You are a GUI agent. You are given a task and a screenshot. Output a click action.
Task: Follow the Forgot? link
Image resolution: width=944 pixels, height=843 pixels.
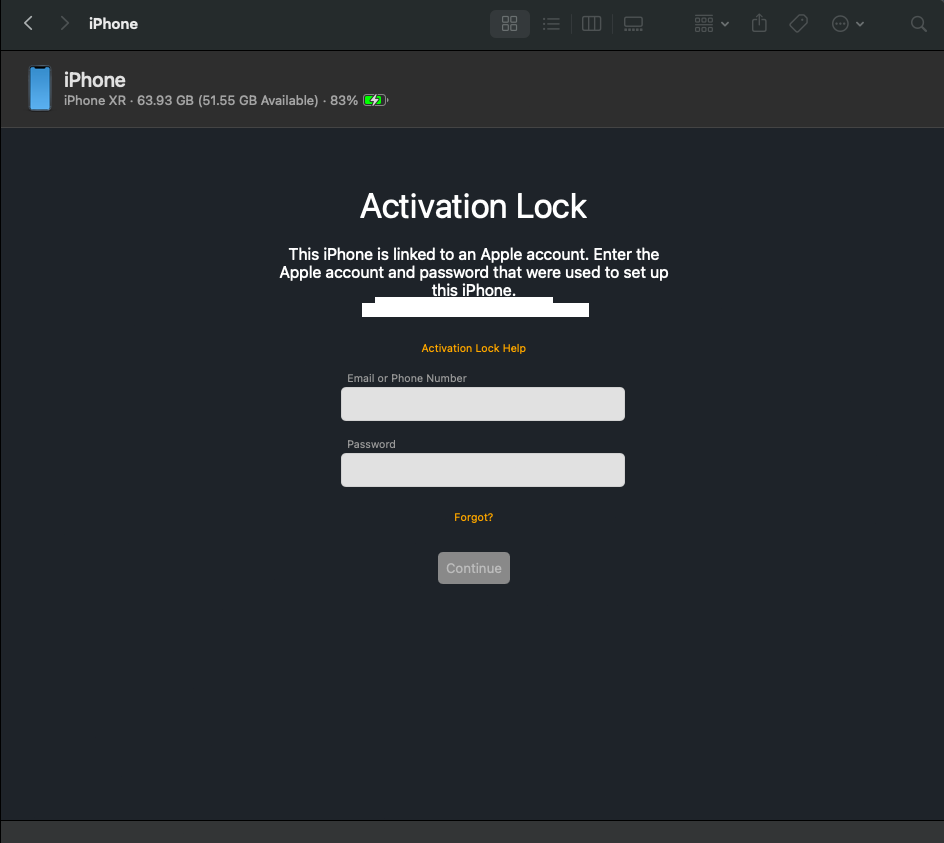pos(473,517)
